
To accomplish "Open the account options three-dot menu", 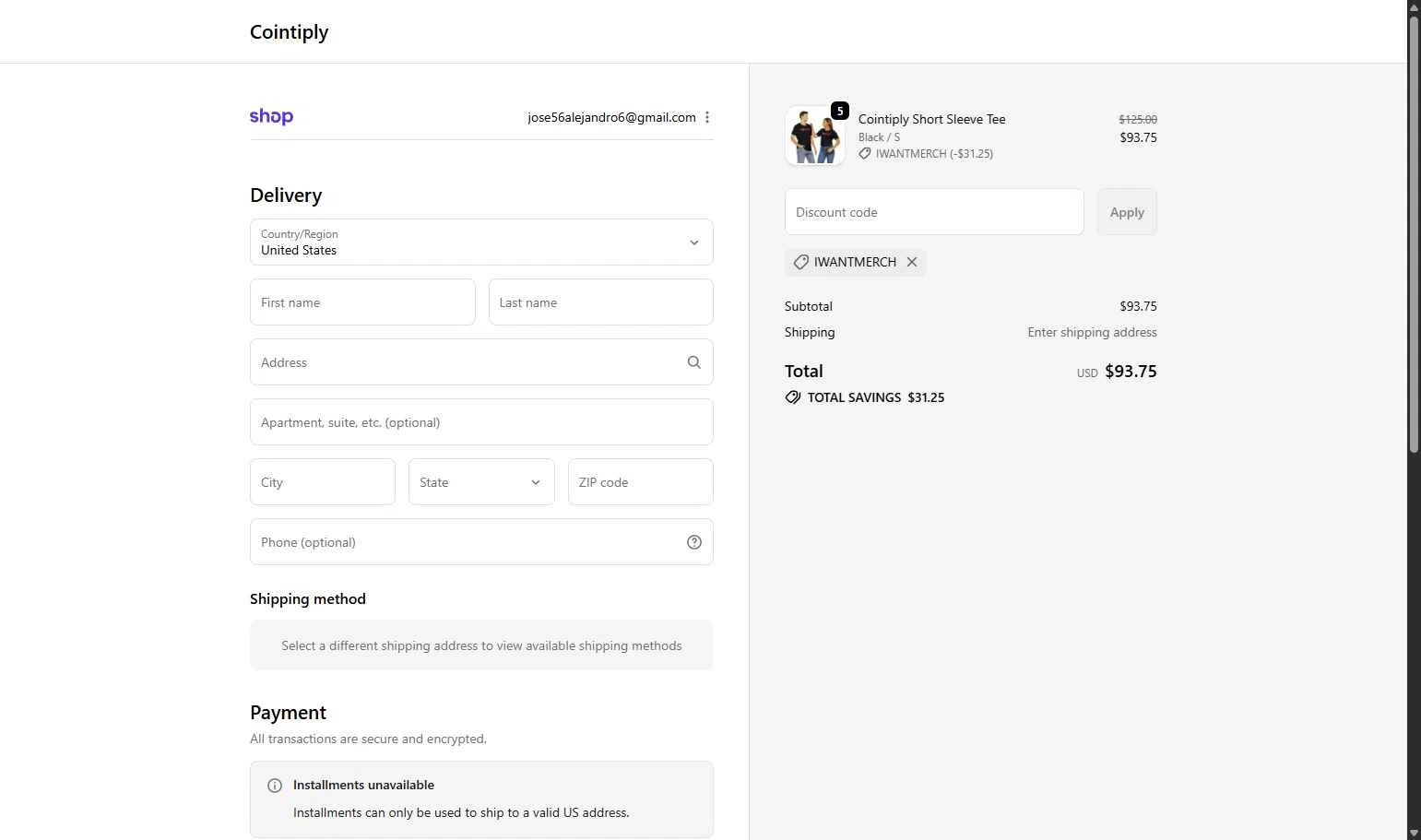I will [x=707, y=117].
